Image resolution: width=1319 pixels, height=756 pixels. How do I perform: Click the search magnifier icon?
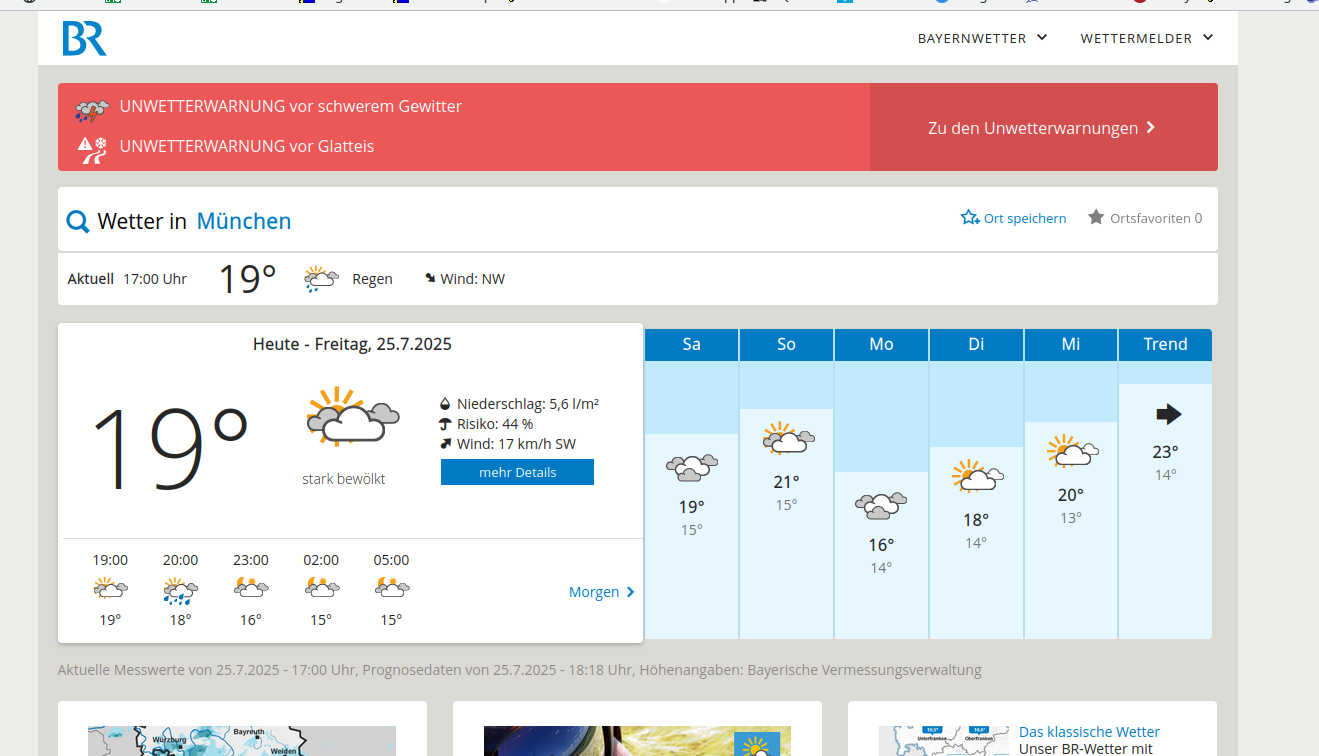77,221
